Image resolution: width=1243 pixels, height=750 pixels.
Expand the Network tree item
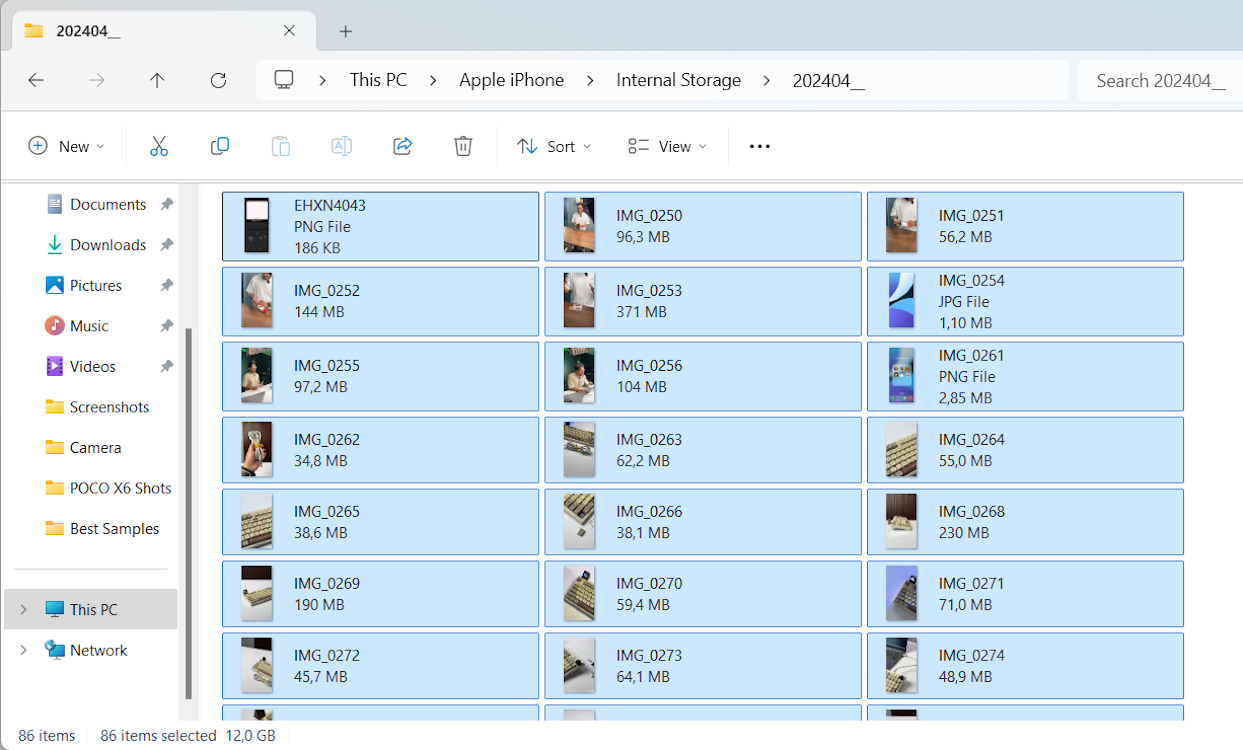click(x=22, y=650)
